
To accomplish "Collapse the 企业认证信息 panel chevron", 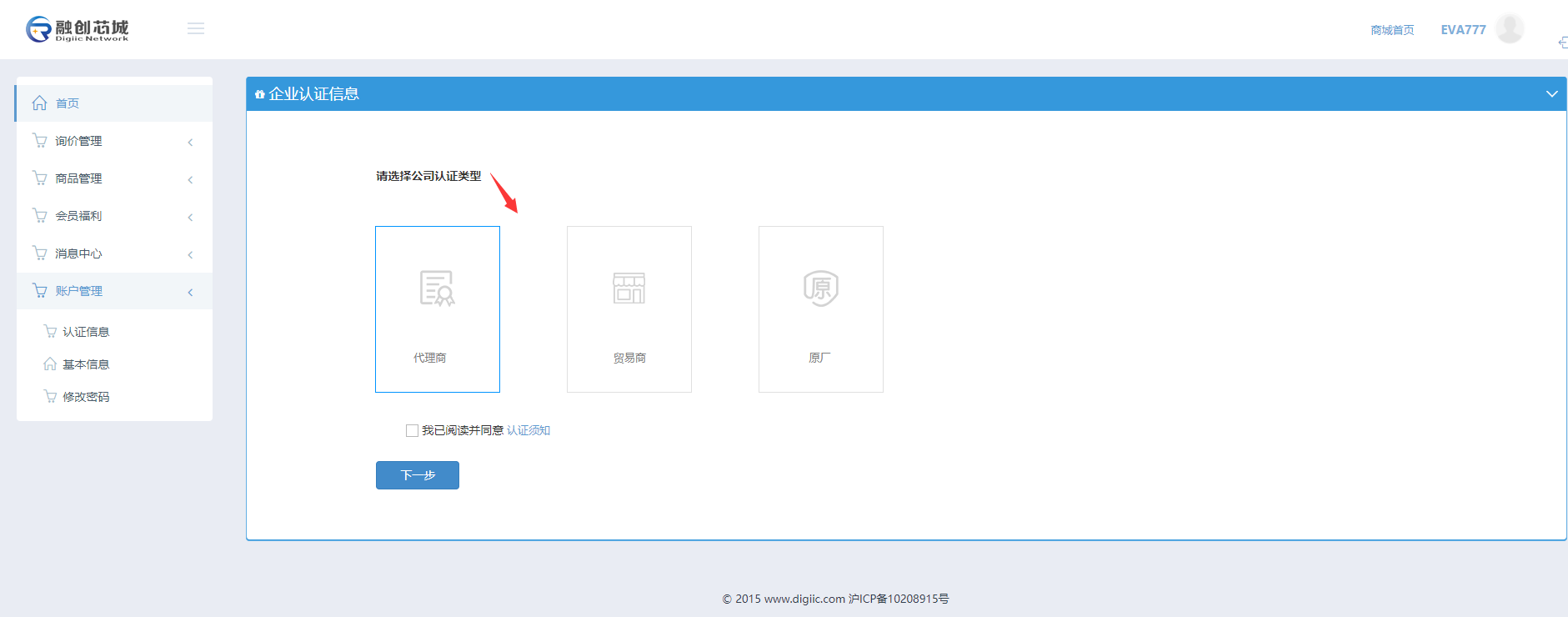I will click(x=1551, y=94).
